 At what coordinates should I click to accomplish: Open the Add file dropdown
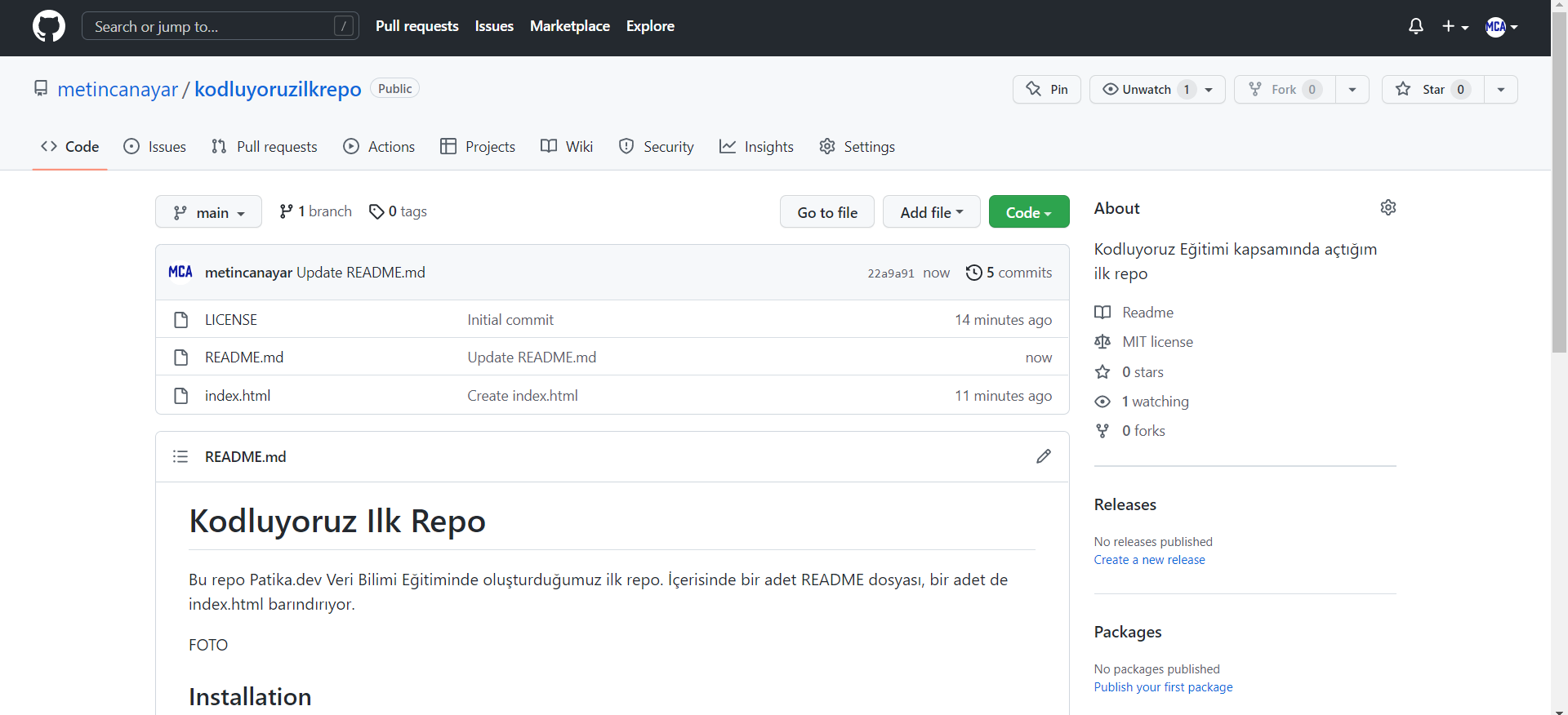coord(931,212)
